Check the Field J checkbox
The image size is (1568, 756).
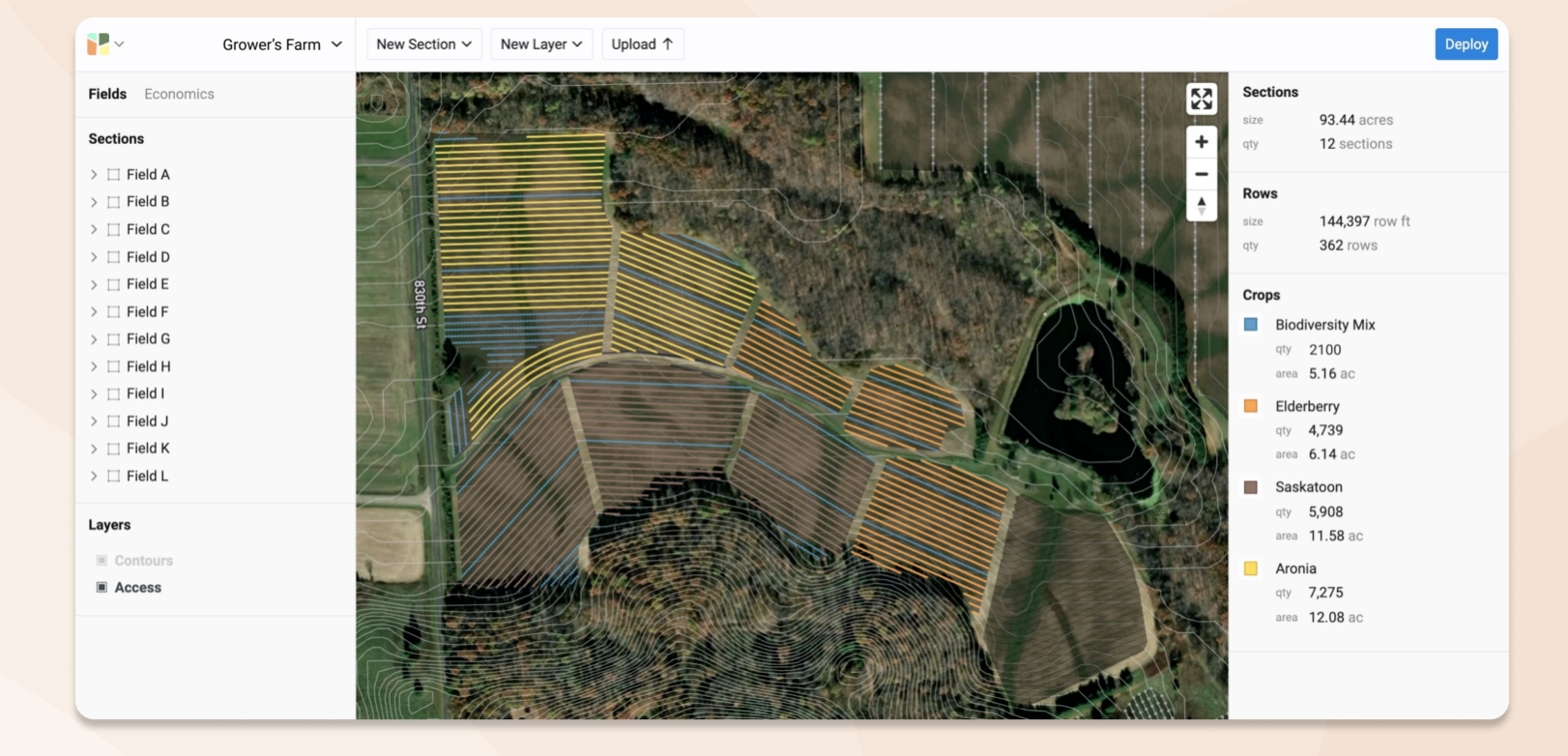pyautogui.click(x=114, y=422)
